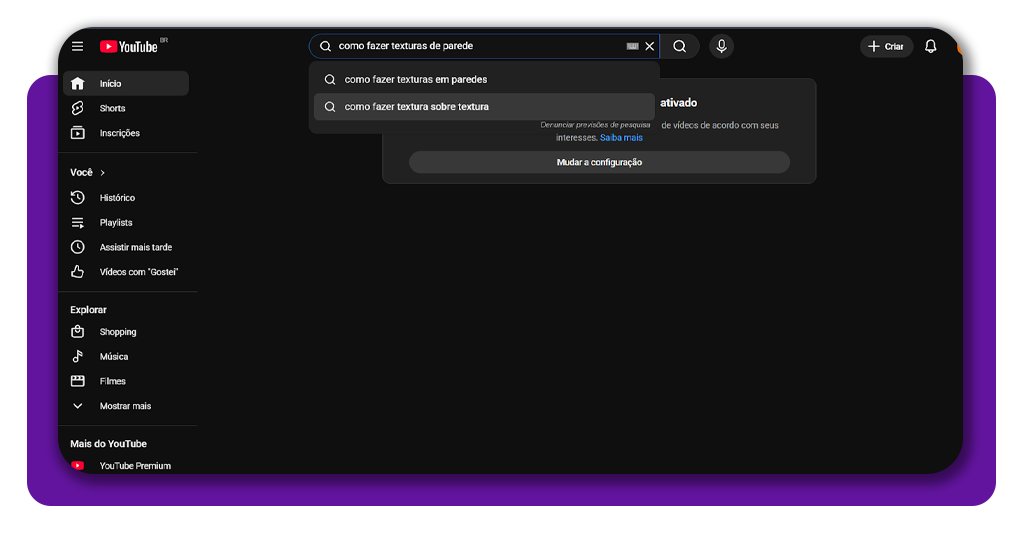Open Histórico in the sidebar
Screen dimensions: 1024x536
point(117,198)
